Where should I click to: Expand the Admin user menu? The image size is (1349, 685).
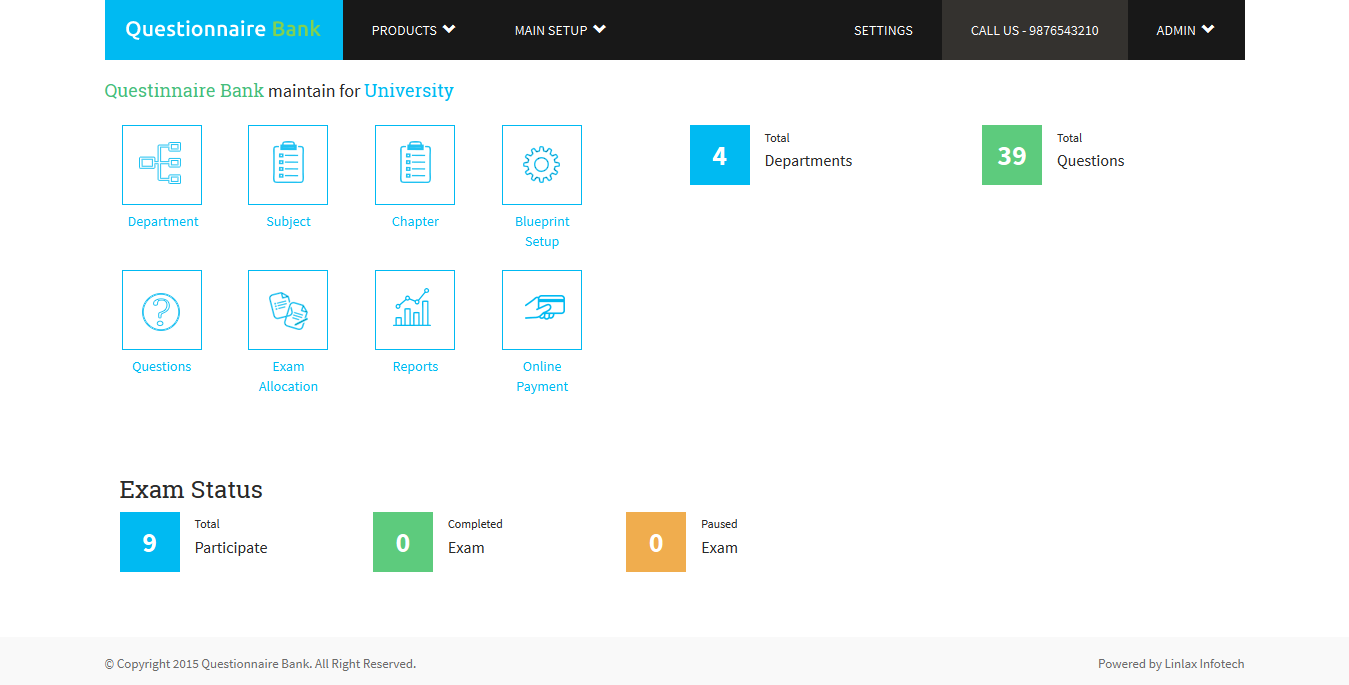pos(1186,30)
